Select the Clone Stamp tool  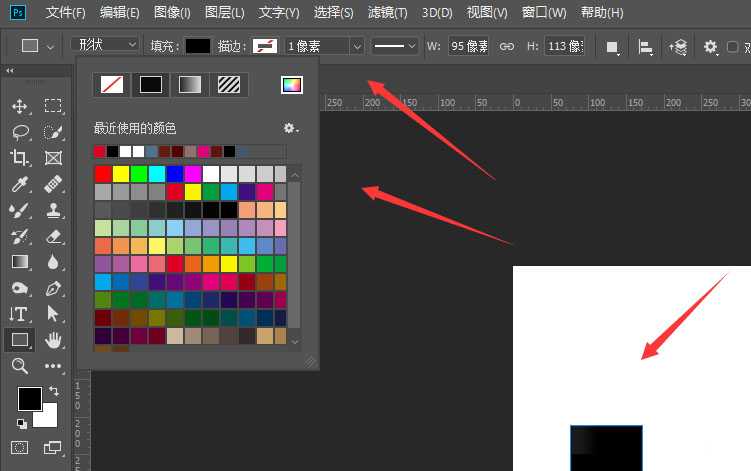point(54,210)
